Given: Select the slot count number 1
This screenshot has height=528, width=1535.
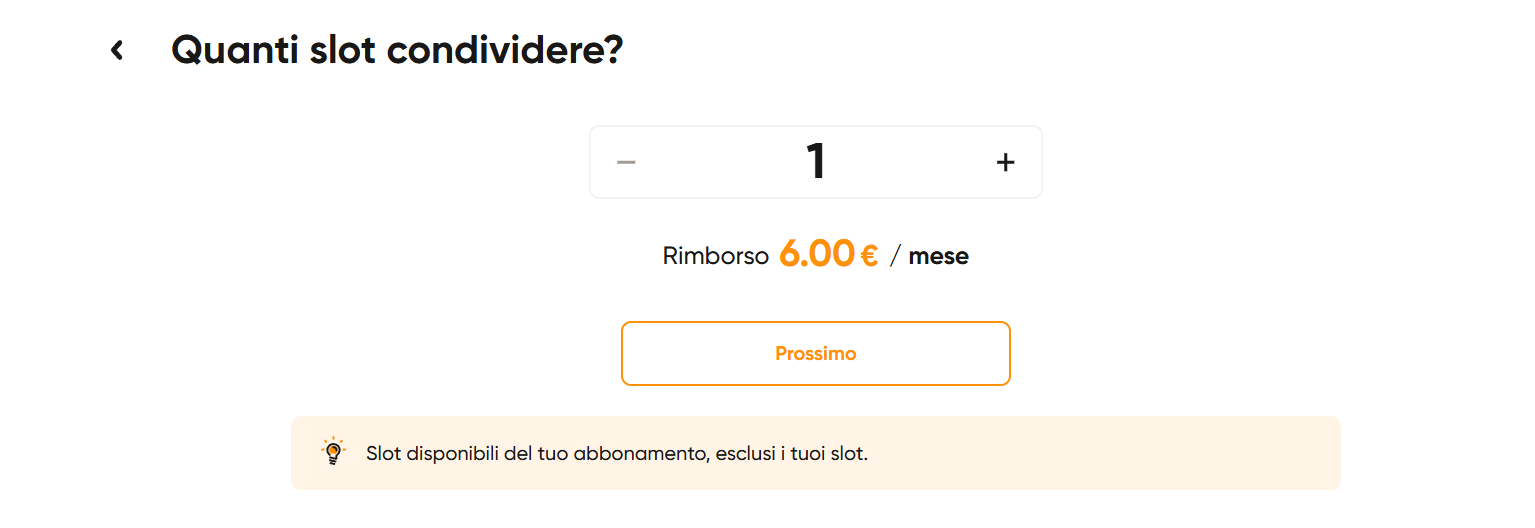Looking at the screenshot, I should (816, 162).
